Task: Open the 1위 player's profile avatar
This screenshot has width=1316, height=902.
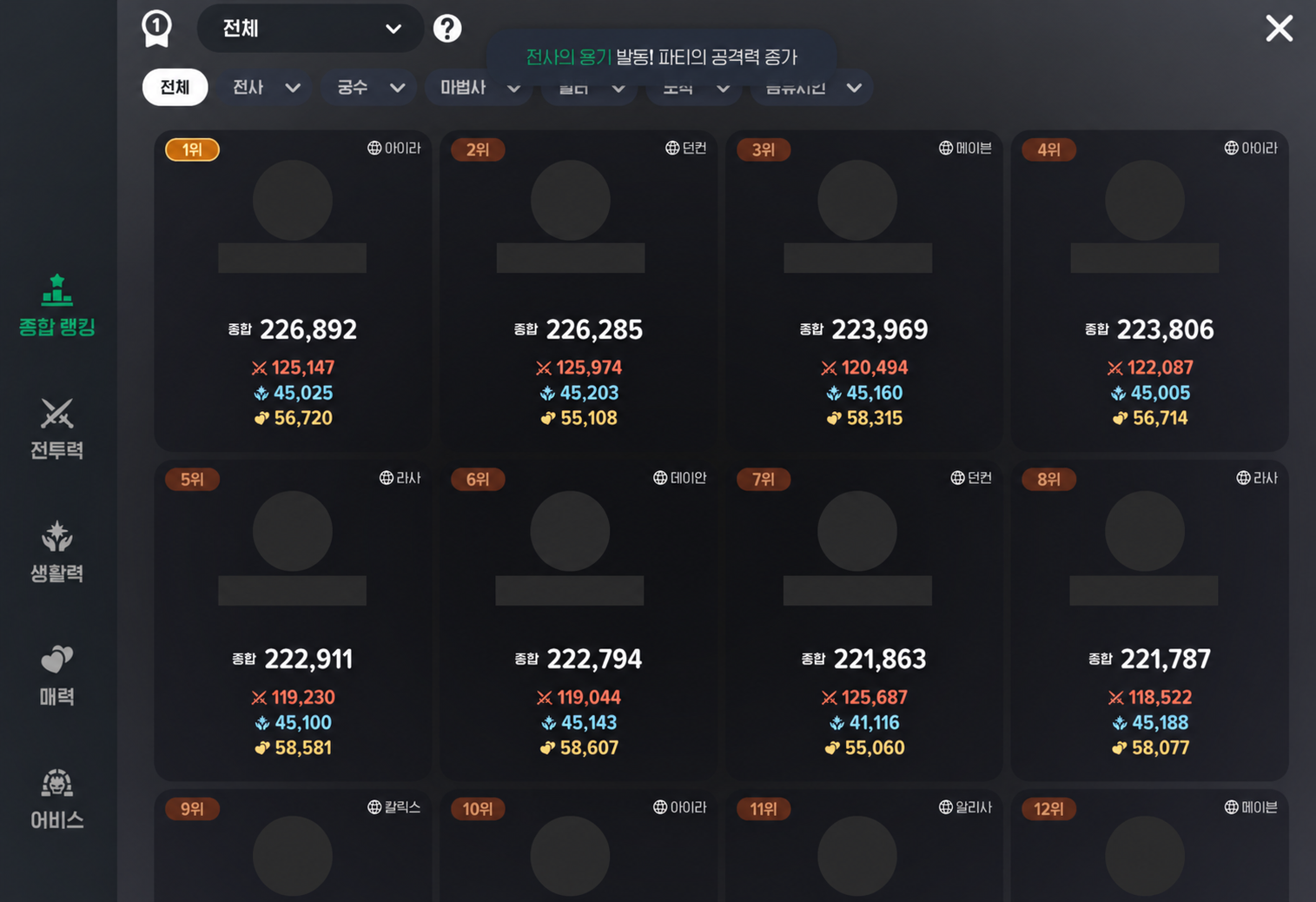Action: point(293,201)
